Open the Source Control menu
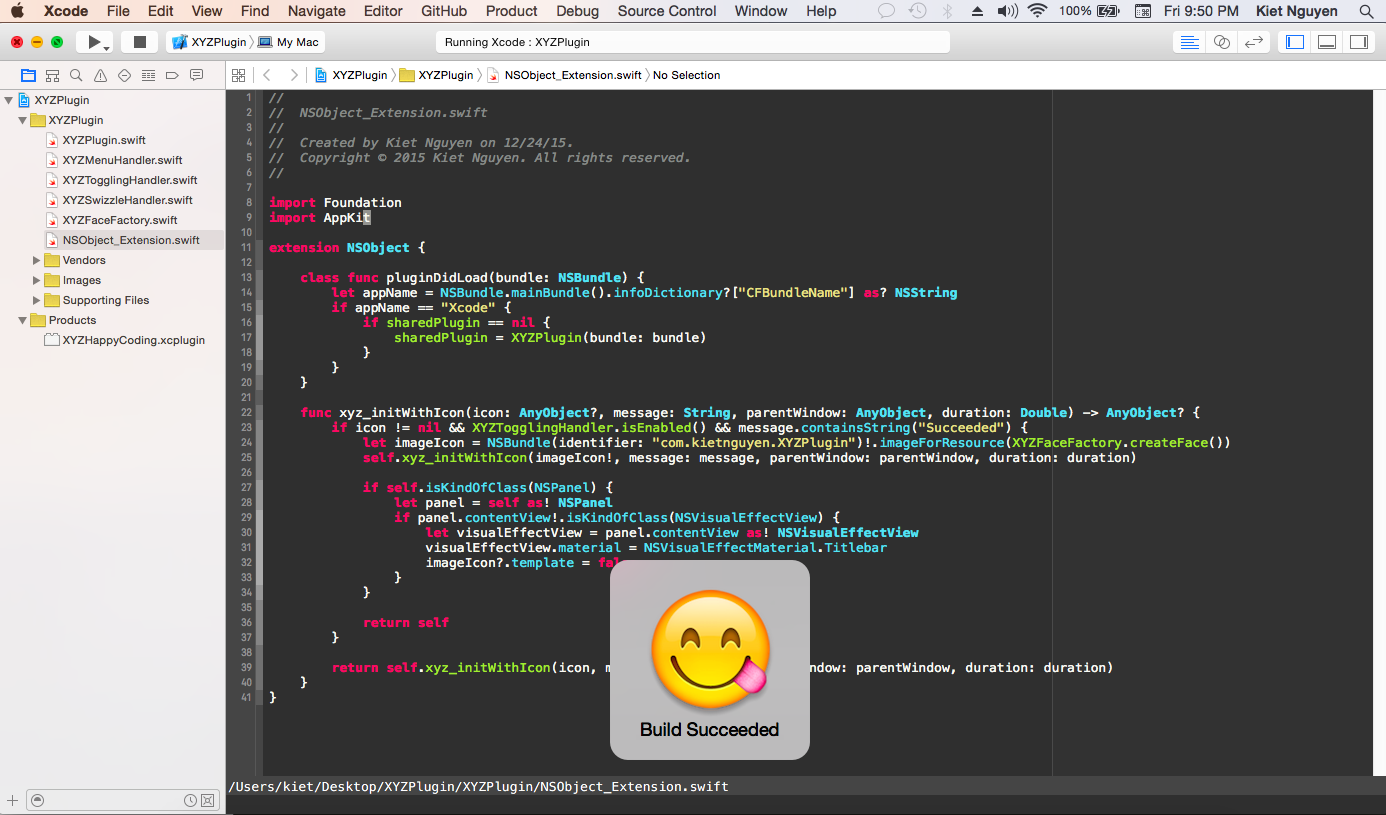The width and height of the screenshot is (1386, 815). 667,11
